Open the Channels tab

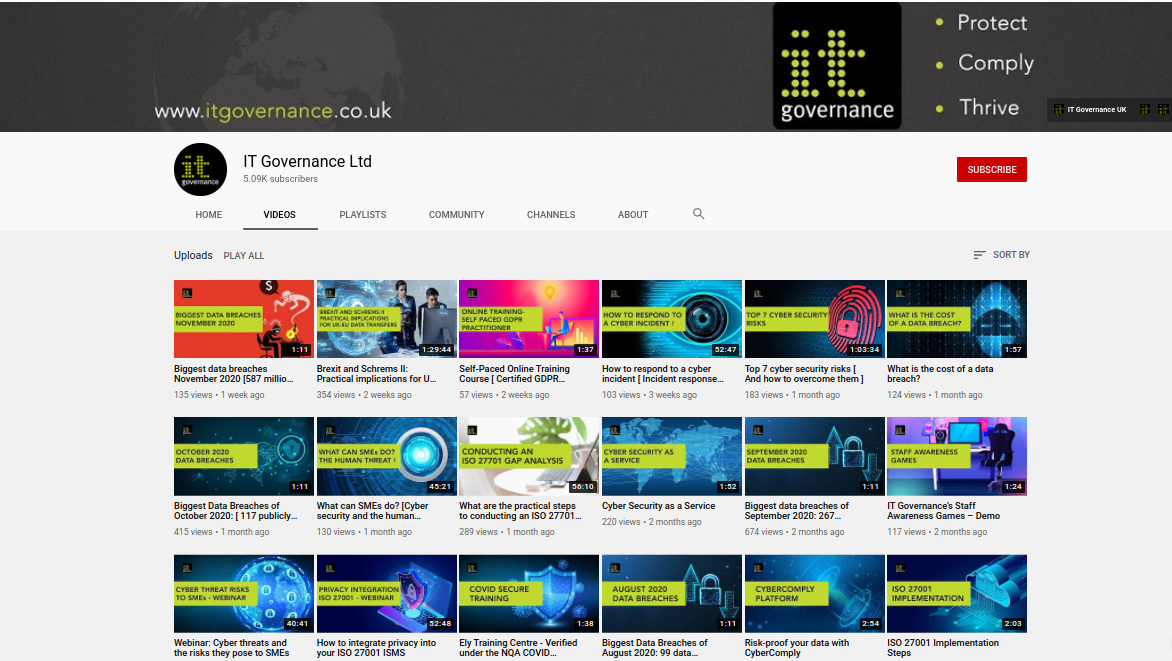tap(551, 215)
